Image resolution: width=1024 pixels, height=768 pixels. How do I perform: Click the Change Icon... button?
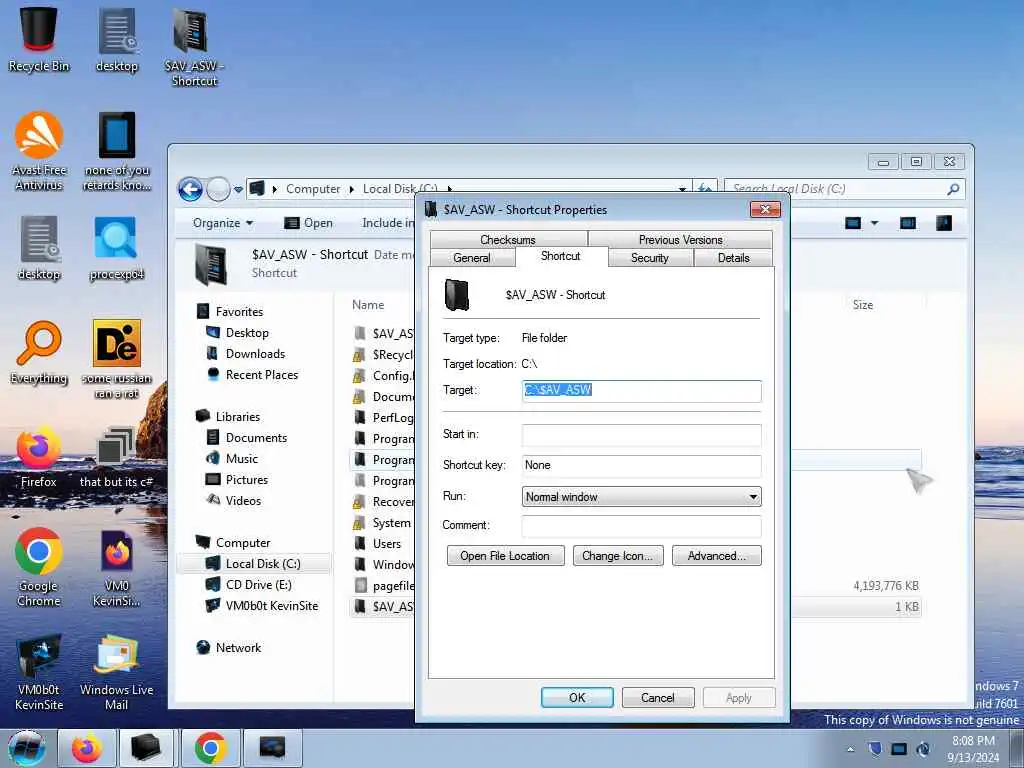tap(618, 556)
